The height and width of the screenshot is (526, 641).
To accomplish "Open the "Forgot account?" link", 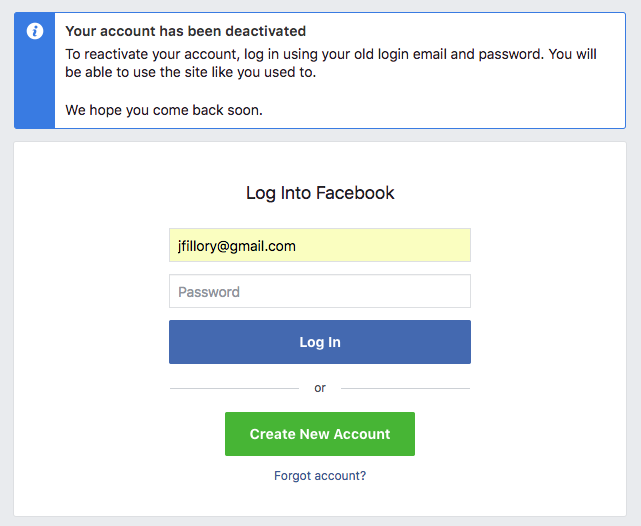I will [x=320, y=476].
